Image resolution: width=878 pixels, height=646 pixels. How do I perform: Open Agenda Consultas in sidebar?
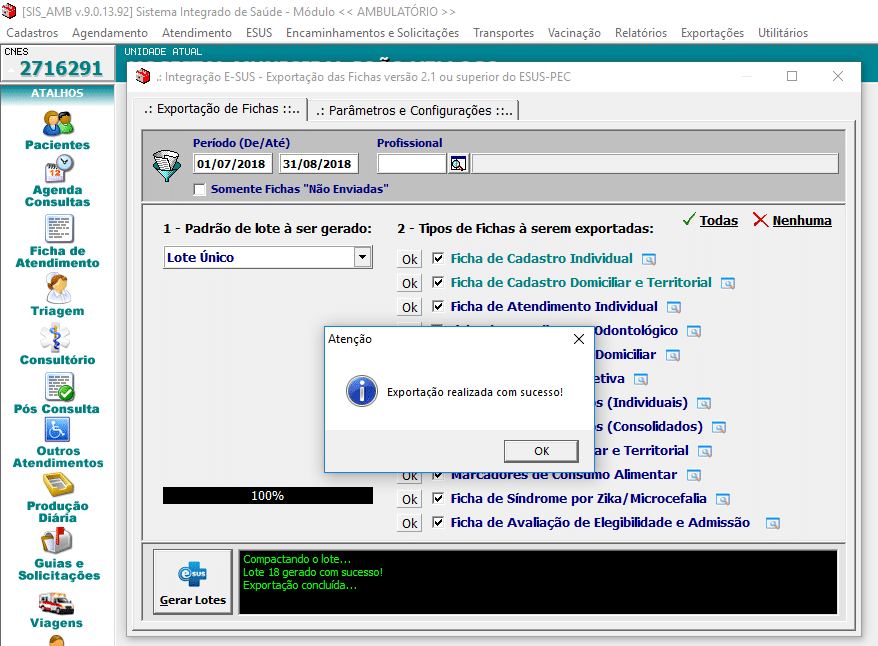point(57,169)
